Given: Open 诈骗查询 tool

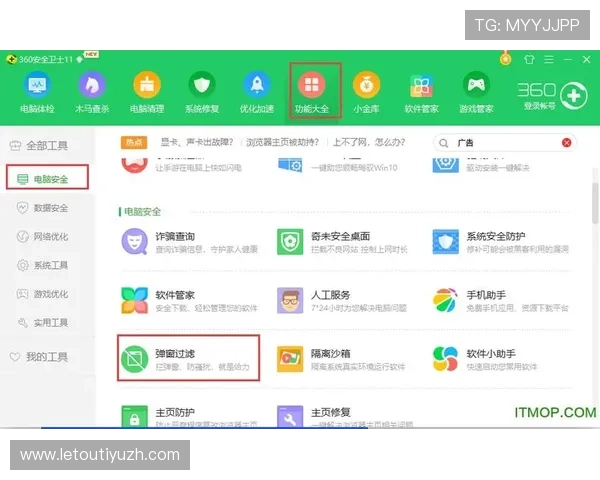Looking at the screenshot, I should tap(190, 242).
